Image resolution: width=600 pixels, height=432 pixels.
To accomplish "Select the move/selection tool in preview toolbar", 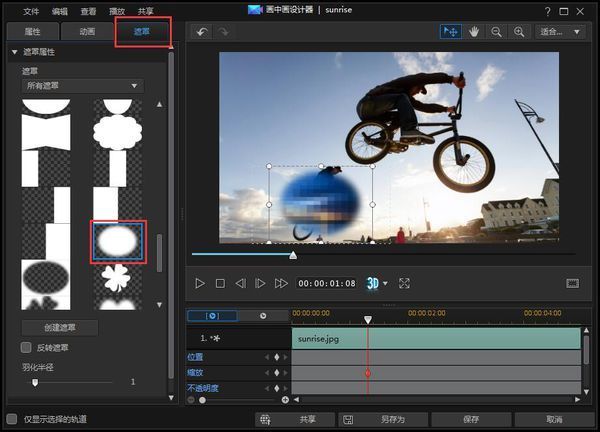I will [451, 32].
